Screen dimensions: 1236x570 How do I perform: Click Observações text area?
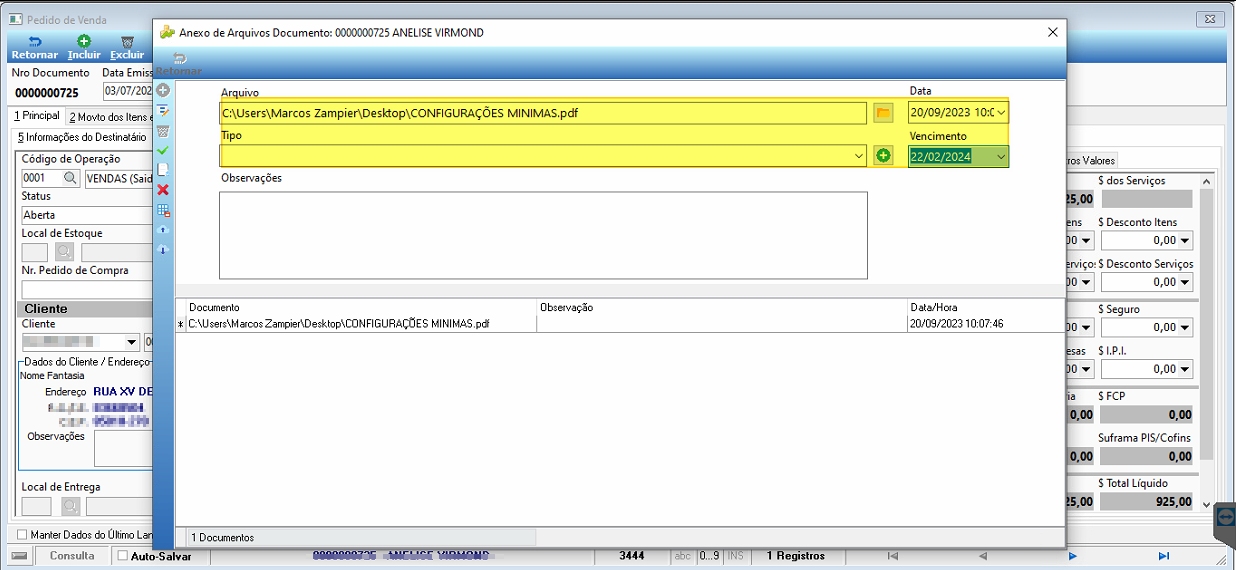click(x=543, y=235)
